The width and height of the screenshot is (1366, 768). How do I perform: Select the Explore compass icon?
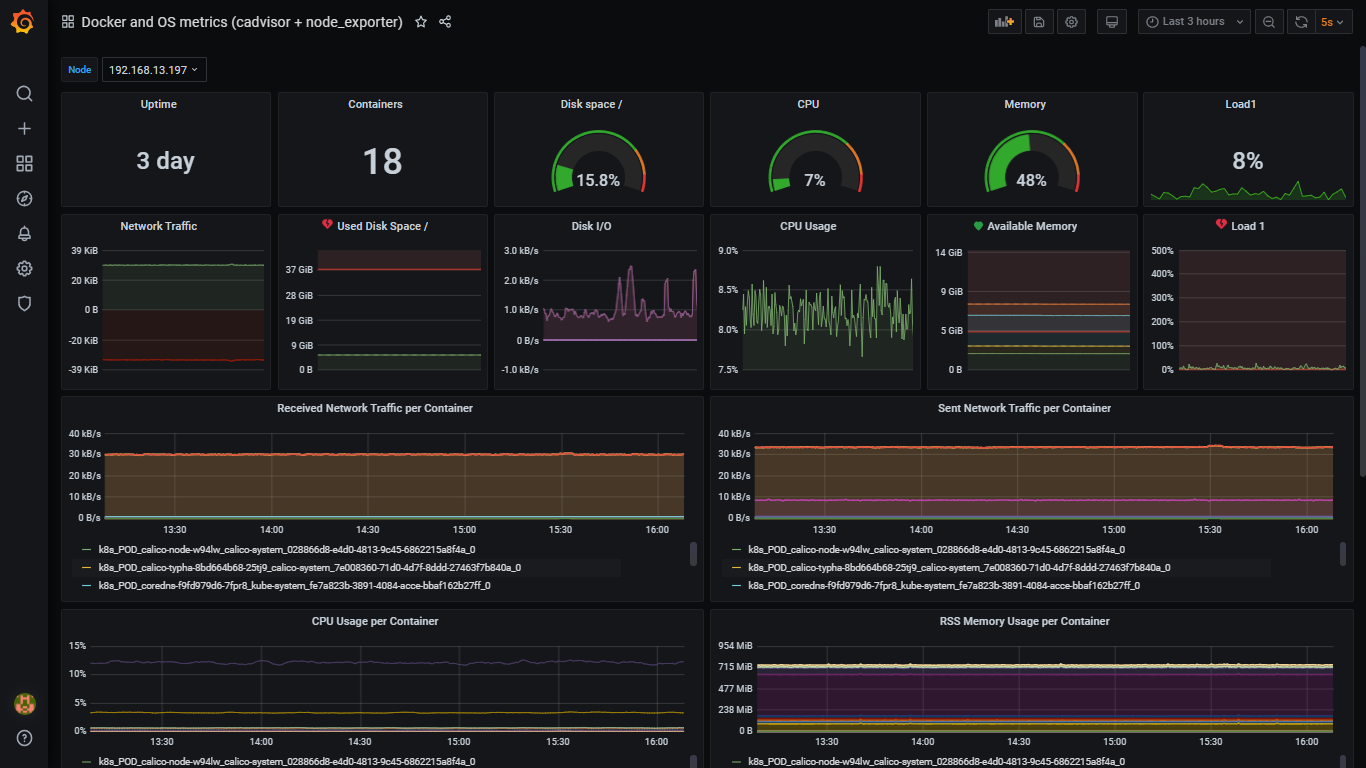pyautogui.click(x=24, y=198)
